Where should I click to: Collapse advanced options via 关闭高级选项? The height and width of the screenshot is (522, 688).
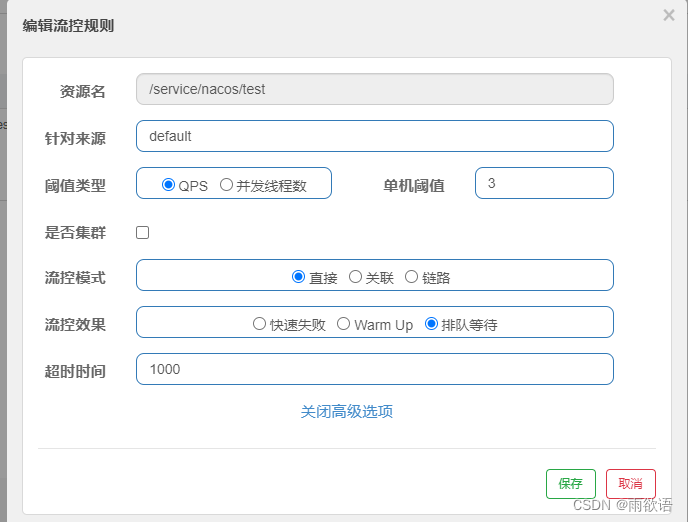pos(347,411)
